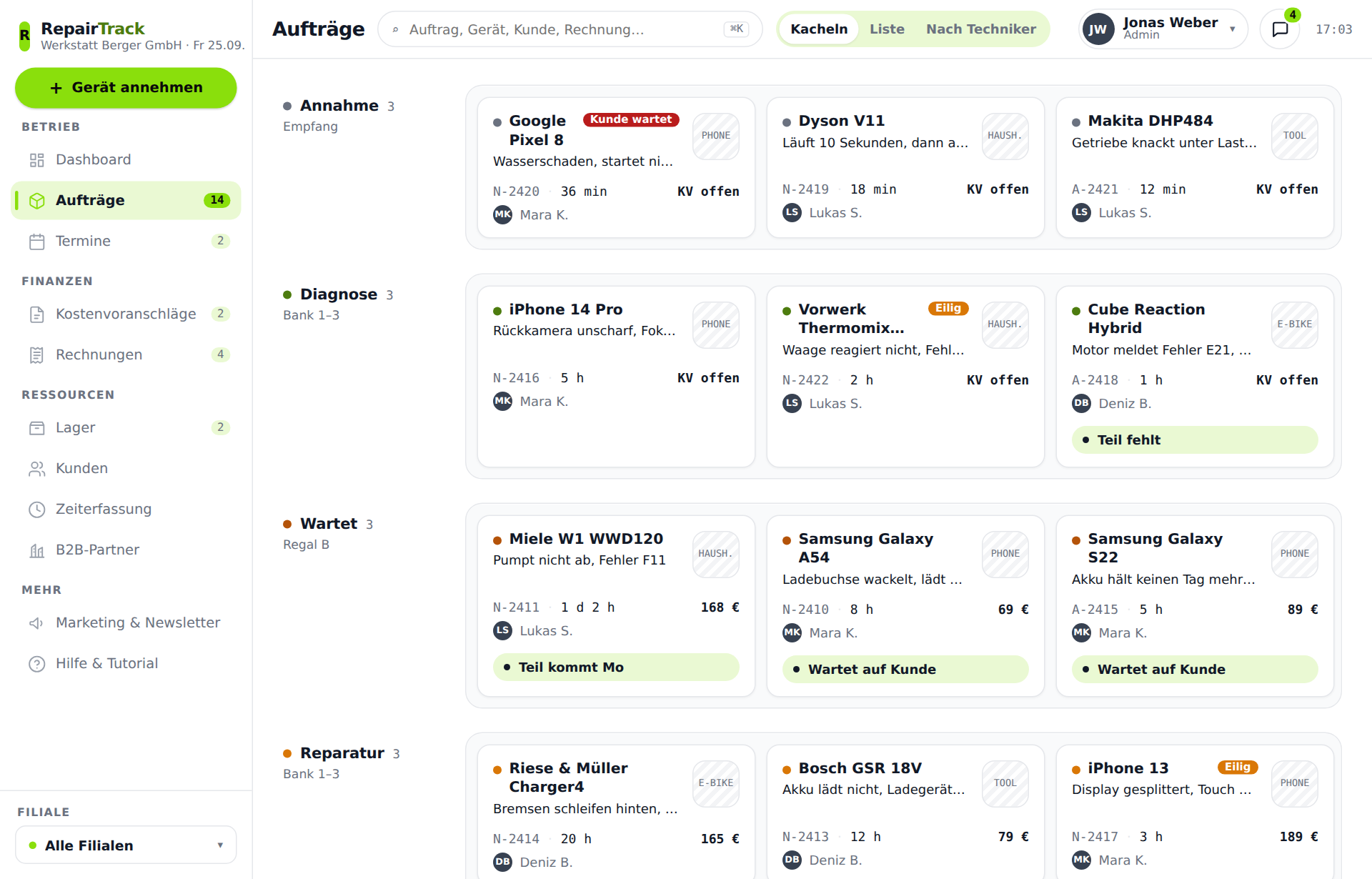Viewport: 1372px width, 879px height.
Task: Click the Teil kommt Mo status pill
Action: pos(616,667)
